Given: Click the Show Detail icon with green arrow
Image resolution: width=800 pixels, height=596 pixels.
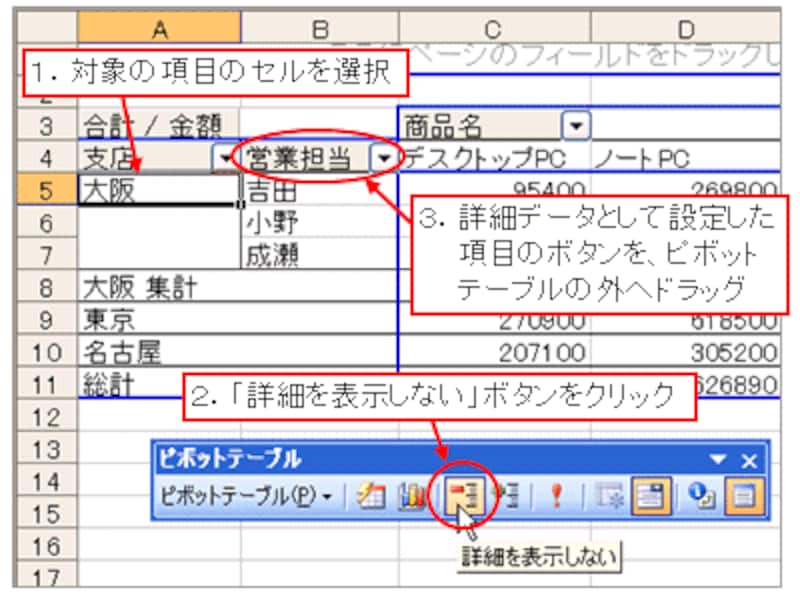Looking at the screenshot, I should pos(506,495).
